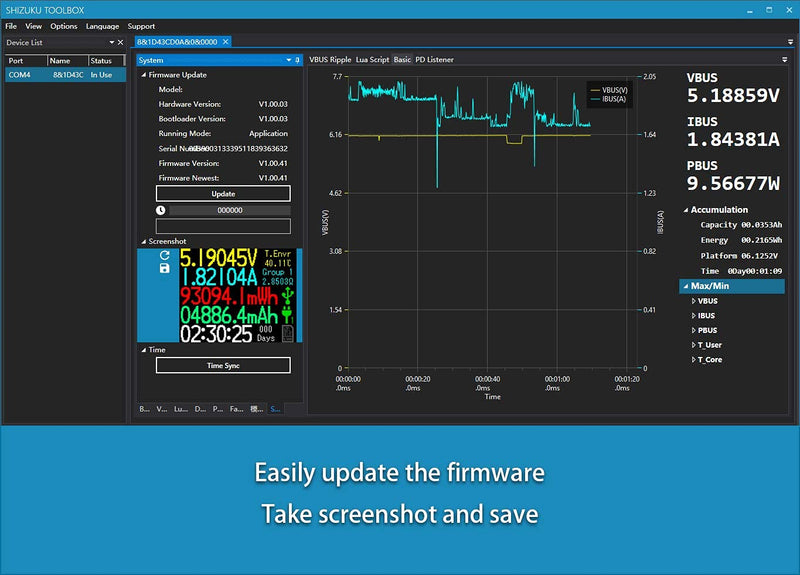Image resolution: width=800 pixels, height=575 pixels.
Task: Switch to the PD Listener tab
Action: pyautogui.click(x=434, y=60)
